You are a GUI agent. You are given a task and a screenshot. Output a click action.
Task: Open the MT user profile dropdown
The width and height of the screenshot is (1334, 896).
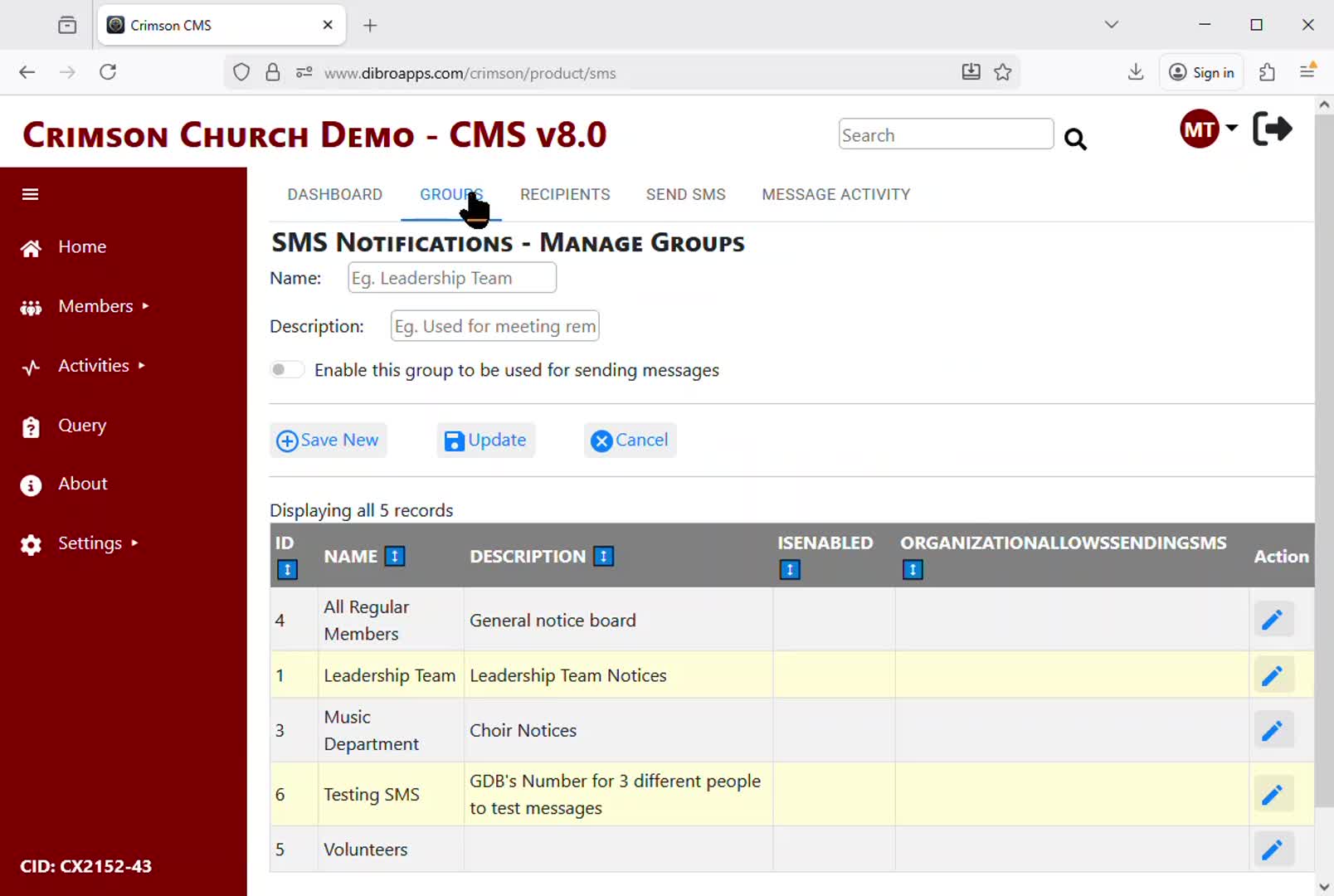tap(1208, 129)
